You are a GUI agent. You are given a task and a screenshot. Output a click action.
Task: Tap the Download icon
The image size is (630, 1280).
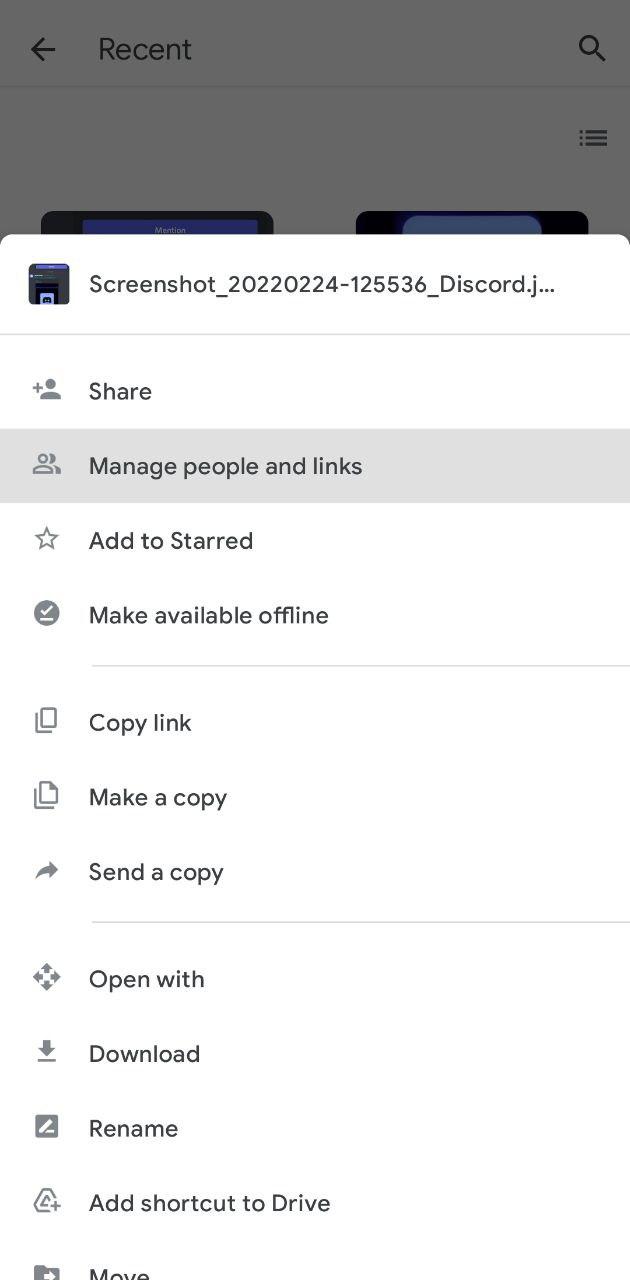pos(46,1052)
